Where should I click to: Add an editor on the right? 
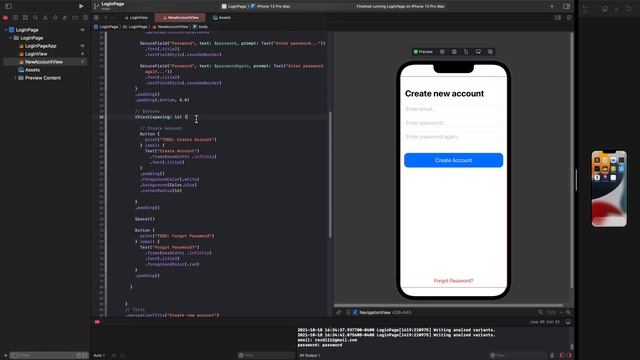(x=569, y=18)
